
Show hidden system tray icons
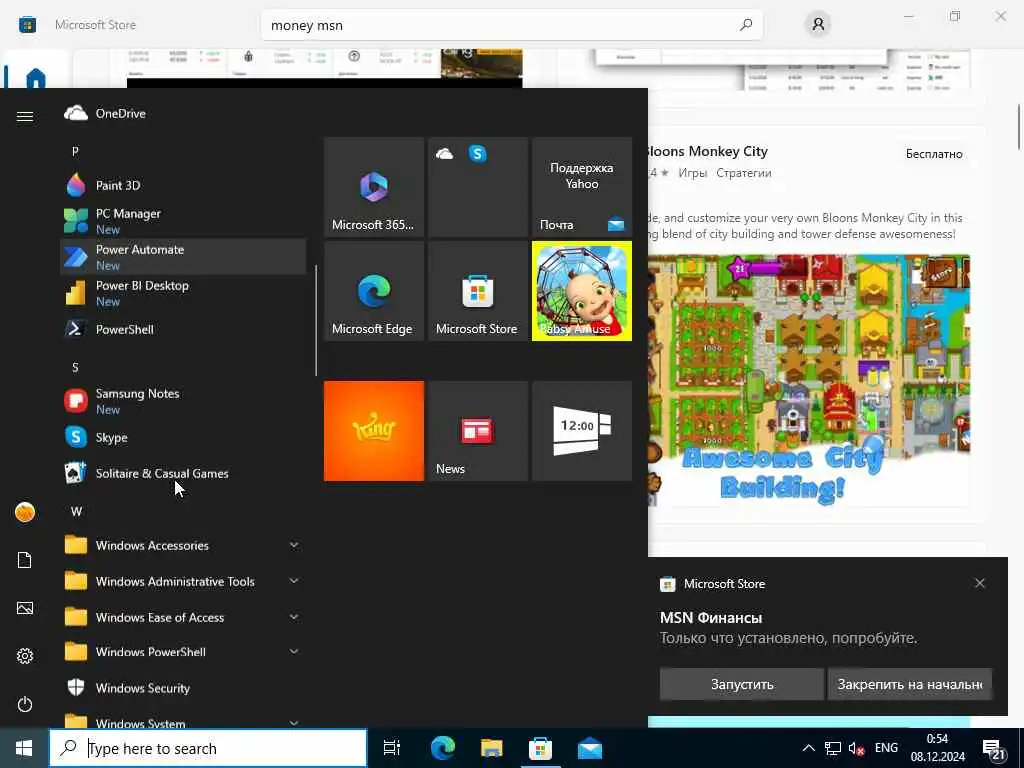[x=808, y=748]
